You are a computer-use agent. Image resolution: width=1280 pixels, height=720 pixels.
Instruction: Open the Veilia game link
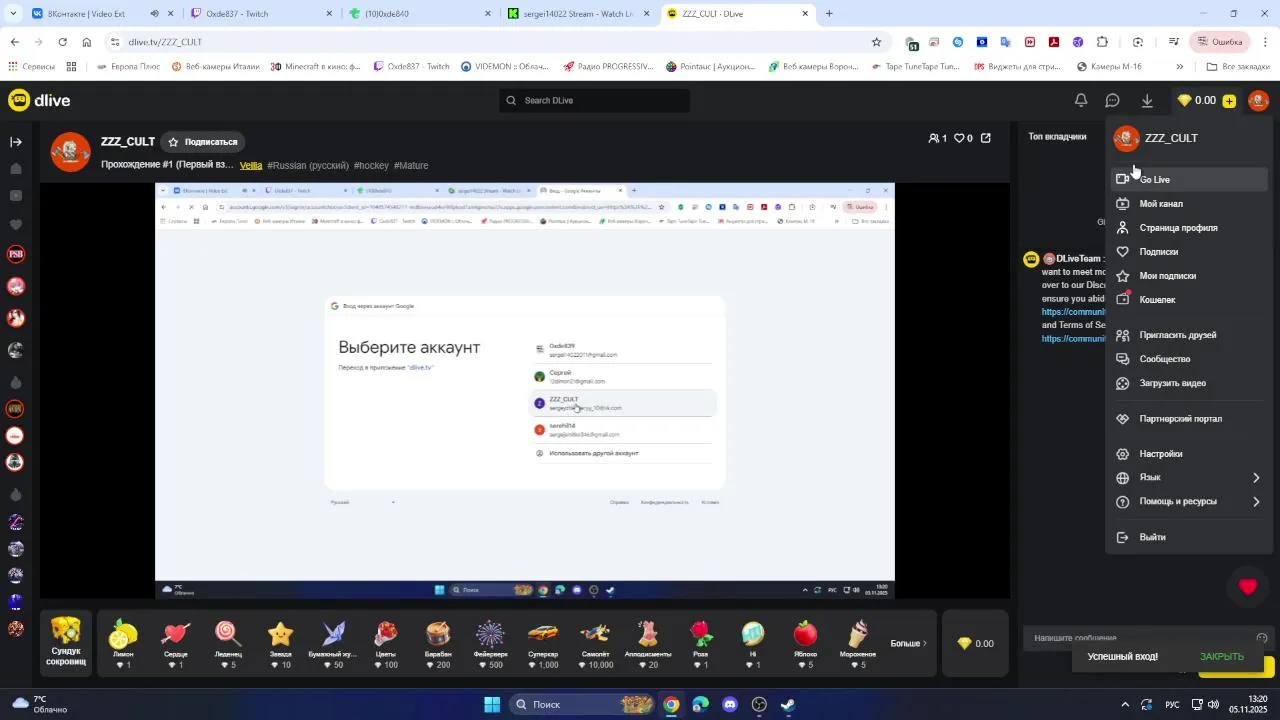pyautogui.click(x=251, y=165)
